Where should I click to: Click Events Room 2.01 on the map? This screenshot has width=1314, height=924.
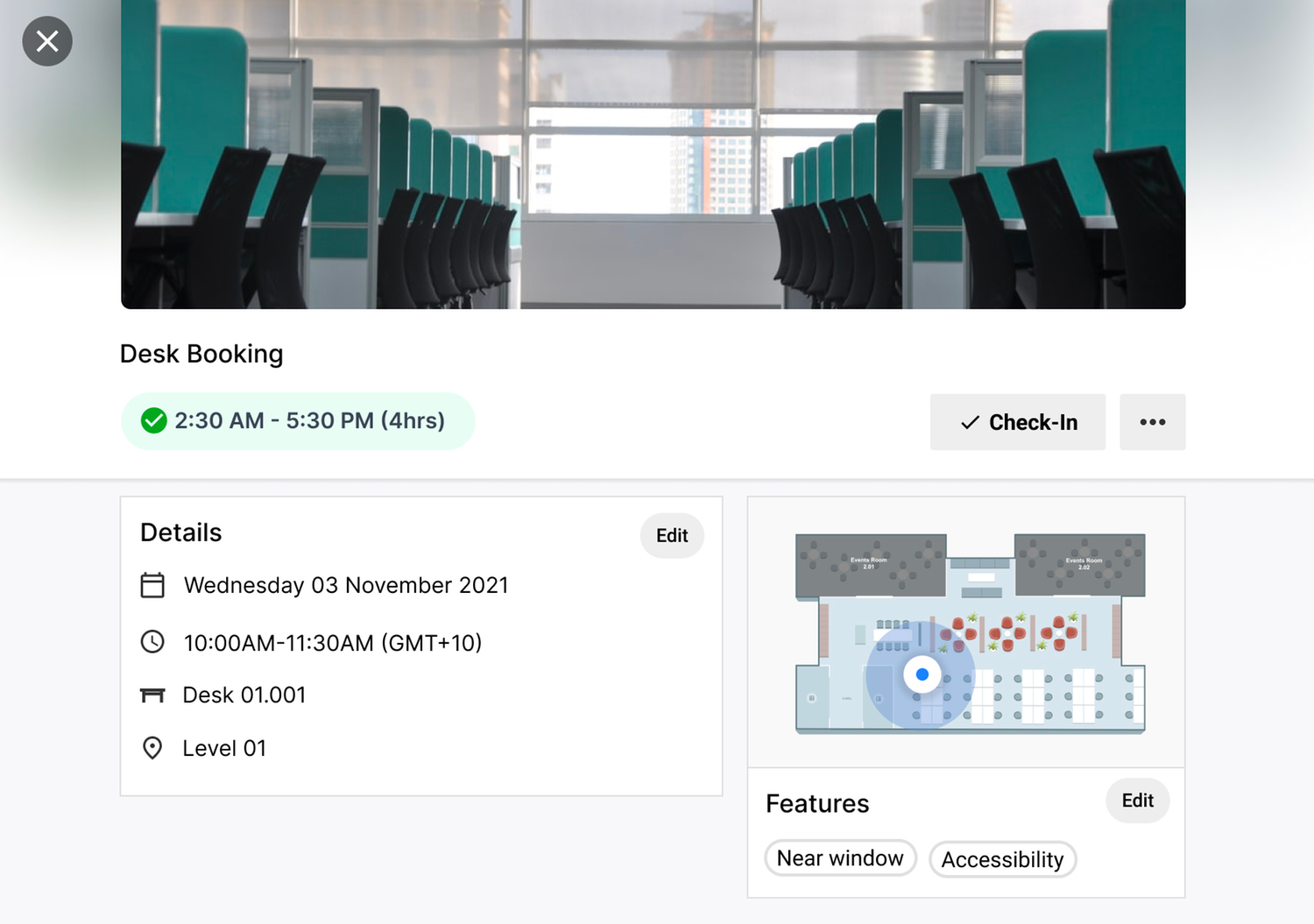(x=870, y=563)
